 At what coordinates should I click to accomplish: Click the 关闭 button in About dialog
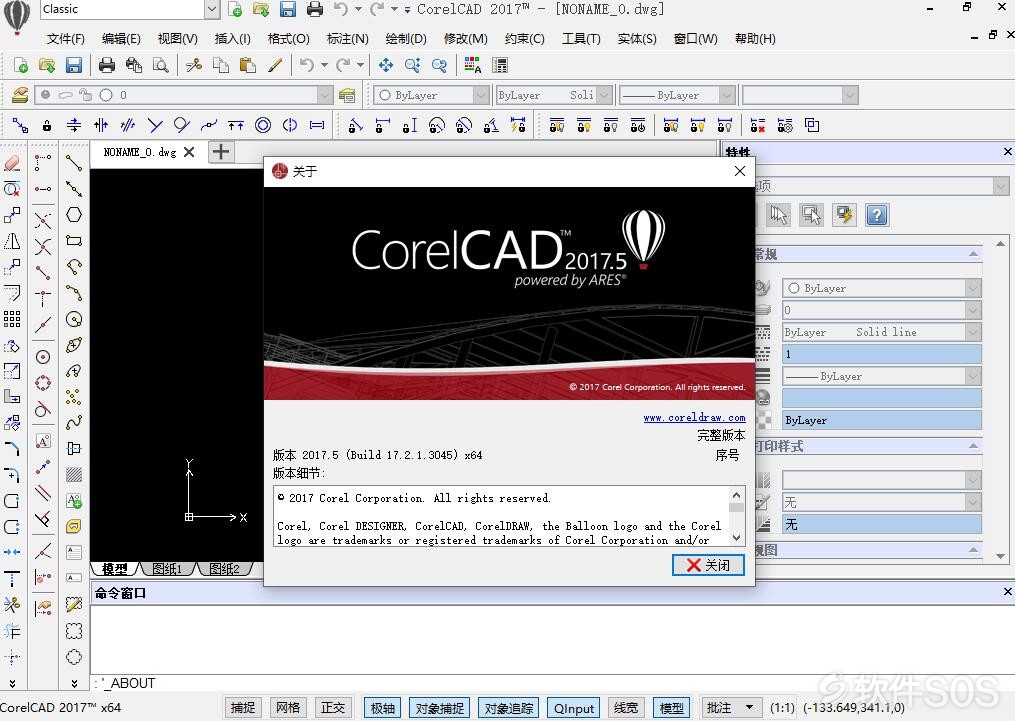[708, 565]
